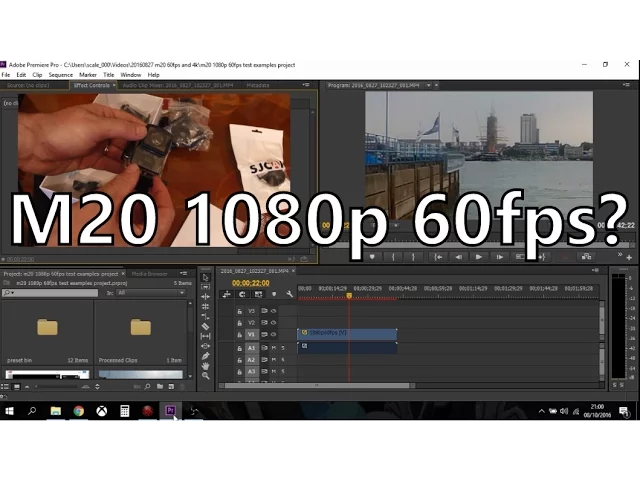Toggle V3 track output eye
The height and width of the screenshot is (480, 640).
coord(274,311)
